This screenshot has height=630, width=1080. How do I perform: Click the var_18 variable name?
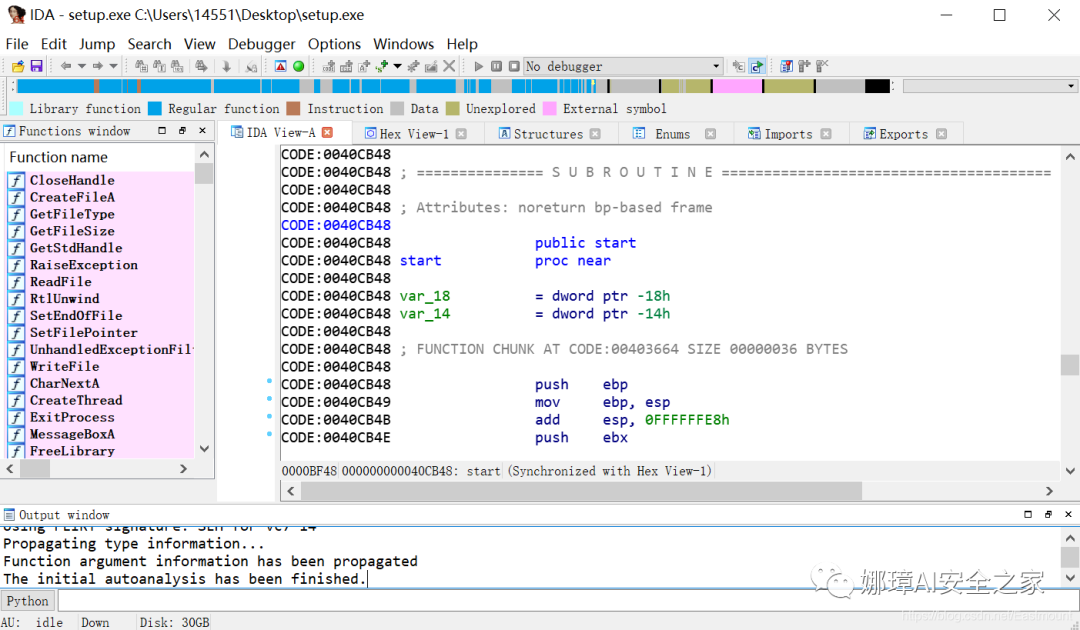(x=424, y=296)
